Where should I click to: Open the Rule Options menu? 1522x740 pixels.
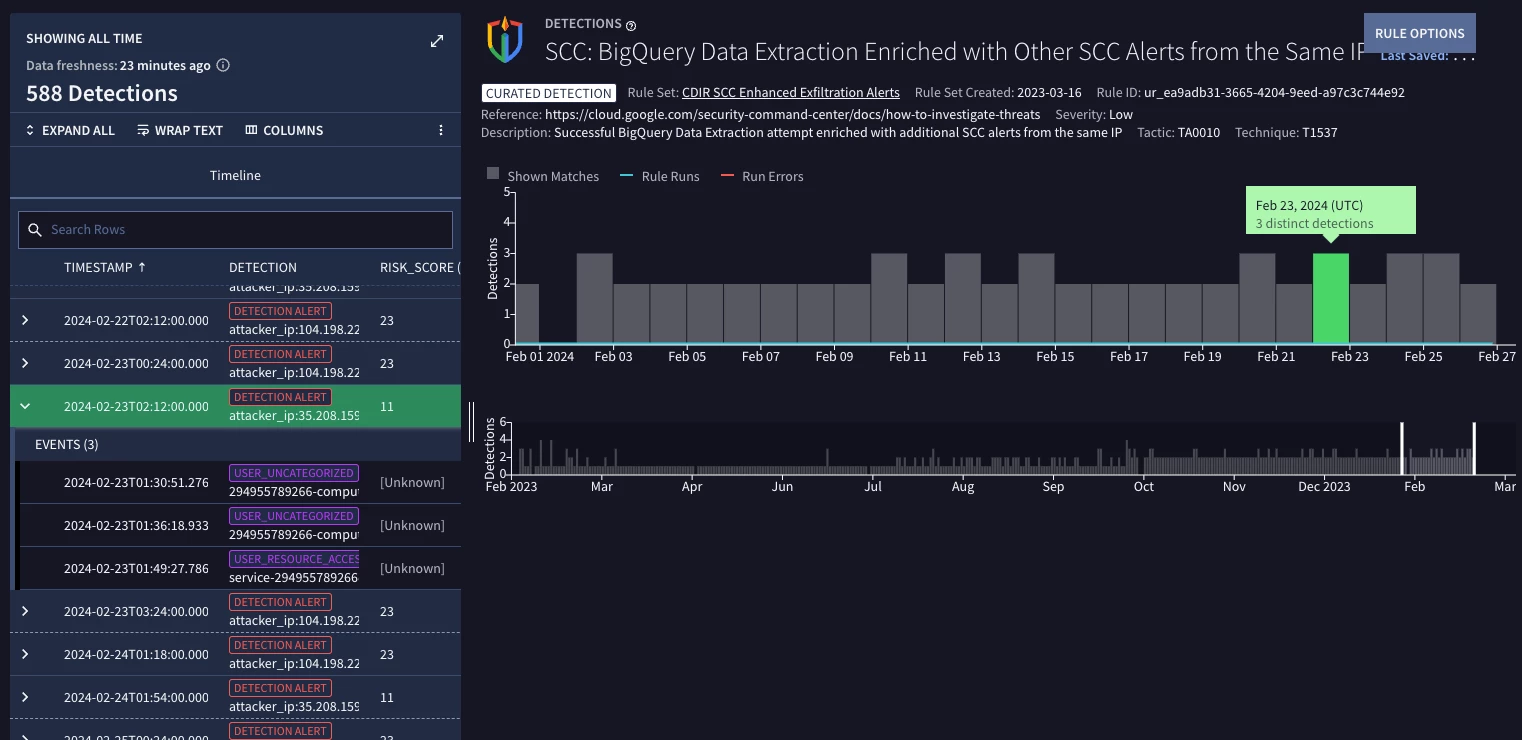(1419, 33)
